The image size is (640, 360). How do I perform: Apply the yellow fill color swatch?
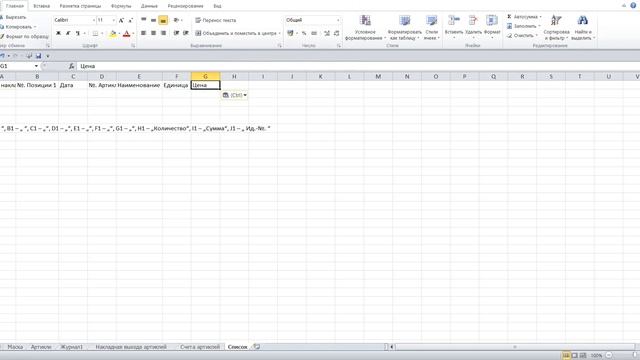[x=113, y=33]
